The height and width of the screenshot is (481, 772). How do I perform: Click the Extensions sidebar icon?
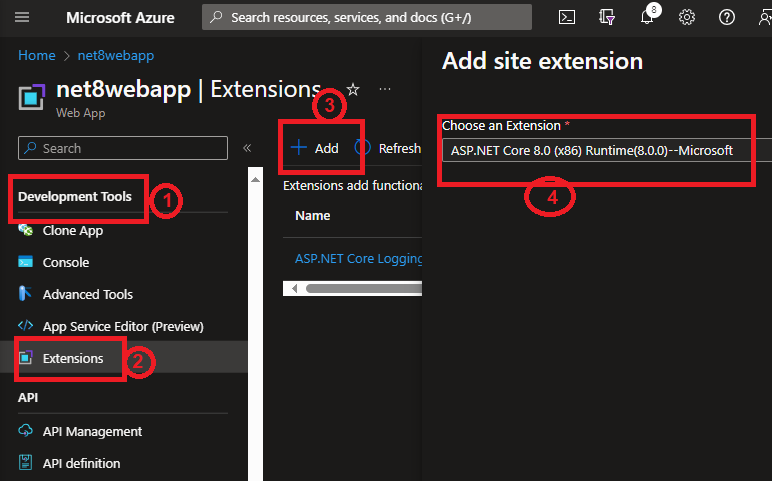26,357
